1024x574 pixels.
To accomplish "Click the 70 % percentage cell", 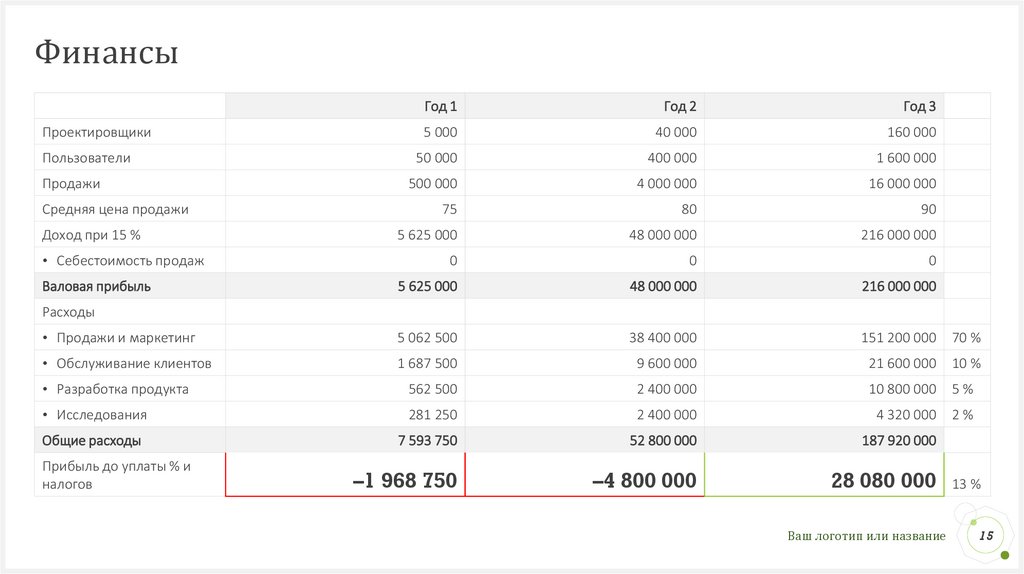I will click(x=967, y=337).
